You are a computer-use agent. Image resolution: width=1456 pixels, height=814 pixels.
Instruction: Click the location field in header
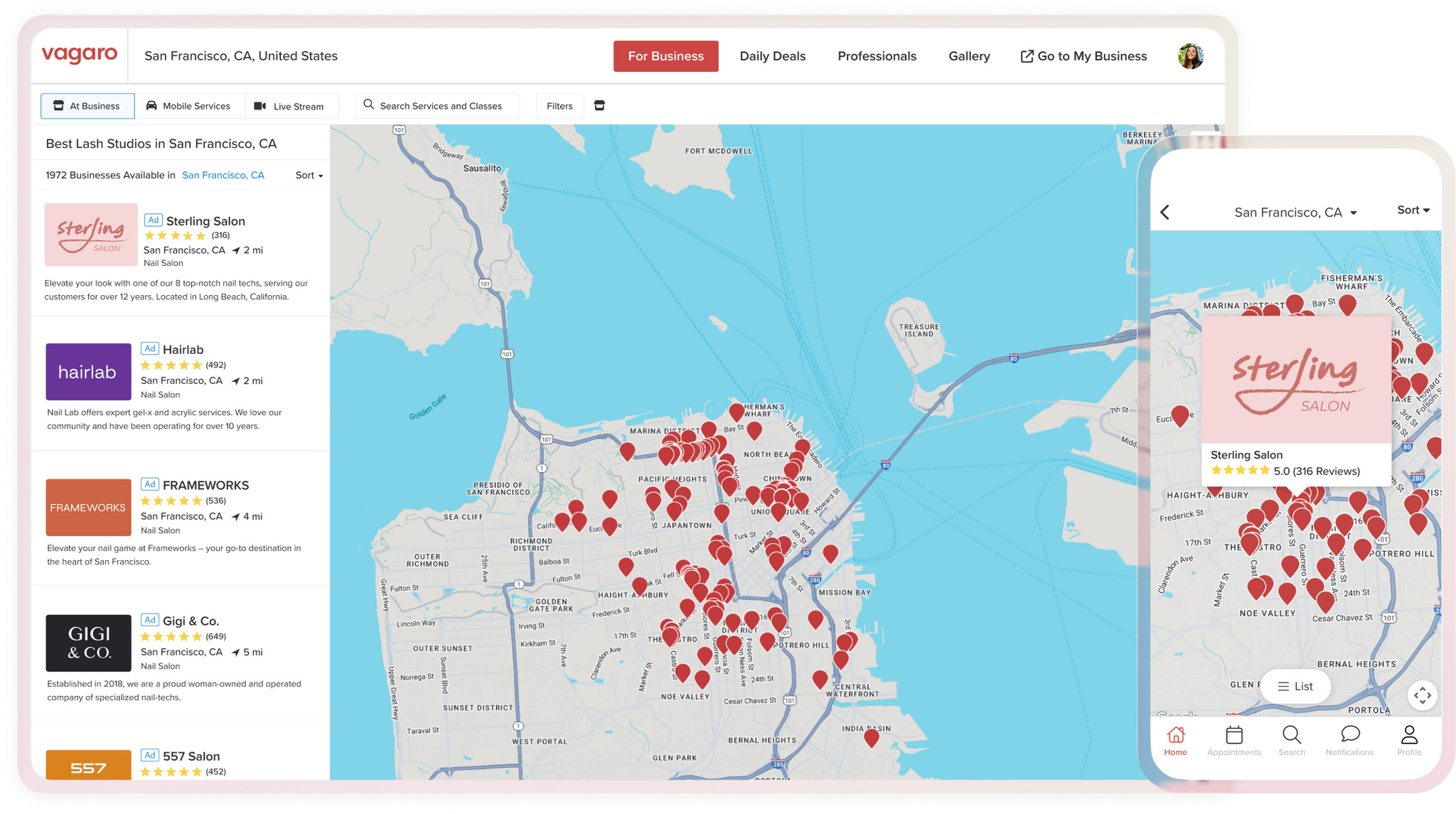tap(241, 56)
